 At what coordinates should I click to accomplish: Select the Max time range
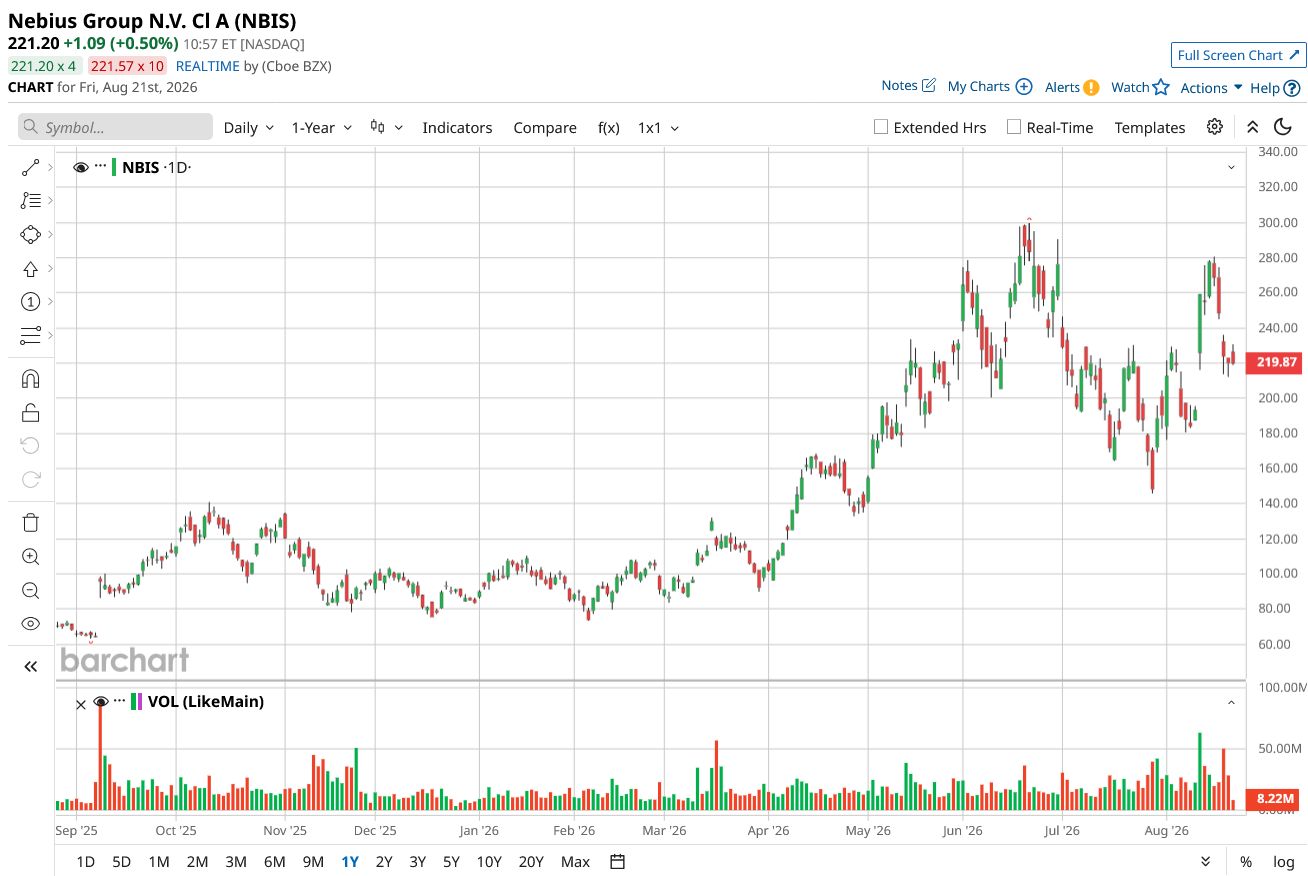[x=575, y=862]
